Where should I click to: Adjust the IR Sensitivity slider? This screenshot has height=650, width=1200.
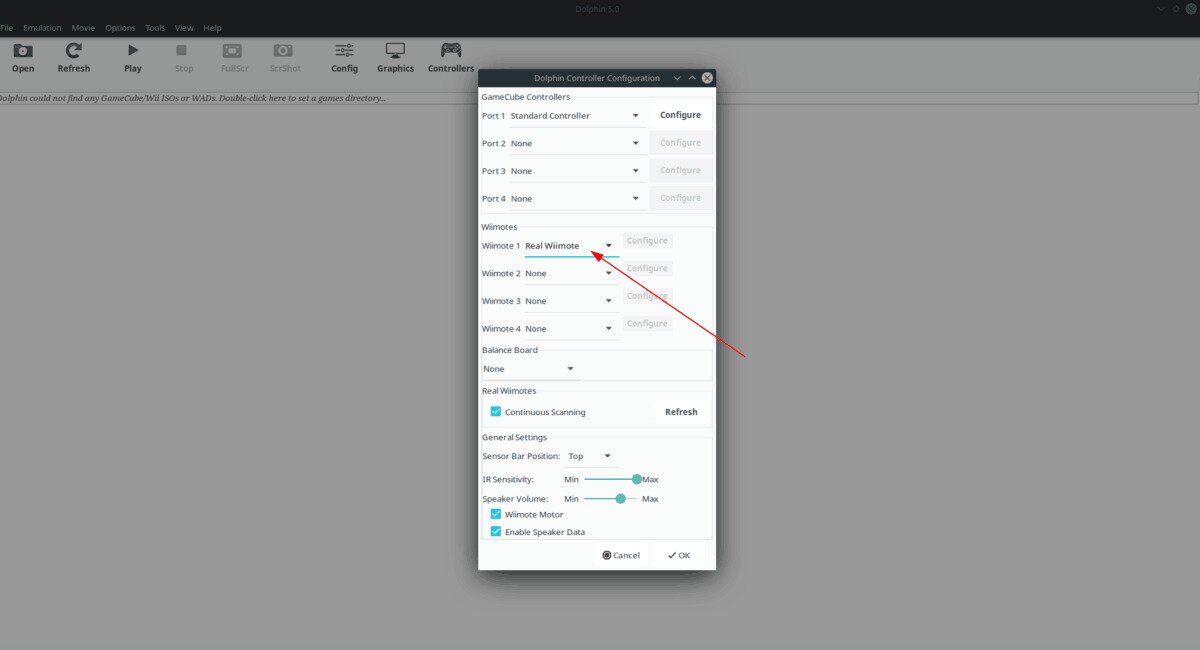(636, 479)
